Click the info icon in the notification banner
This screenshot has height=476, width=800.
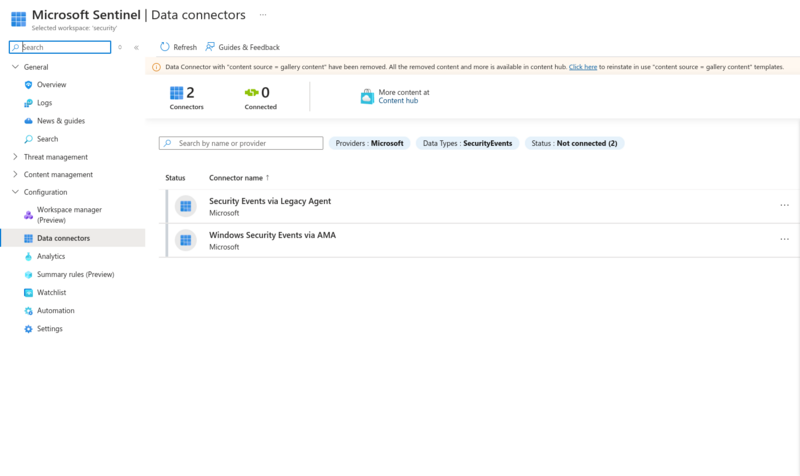[156, 67]
